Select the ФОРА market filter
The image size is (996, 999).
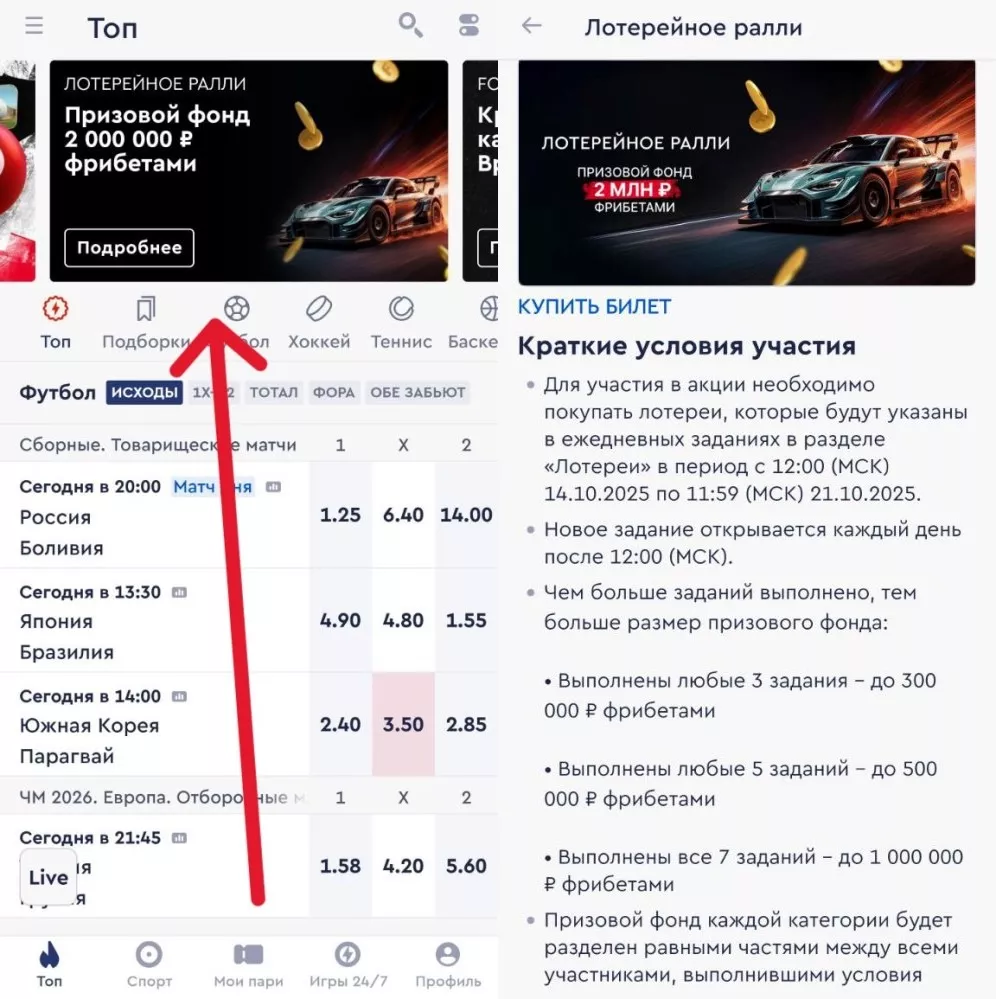[334, 392]
